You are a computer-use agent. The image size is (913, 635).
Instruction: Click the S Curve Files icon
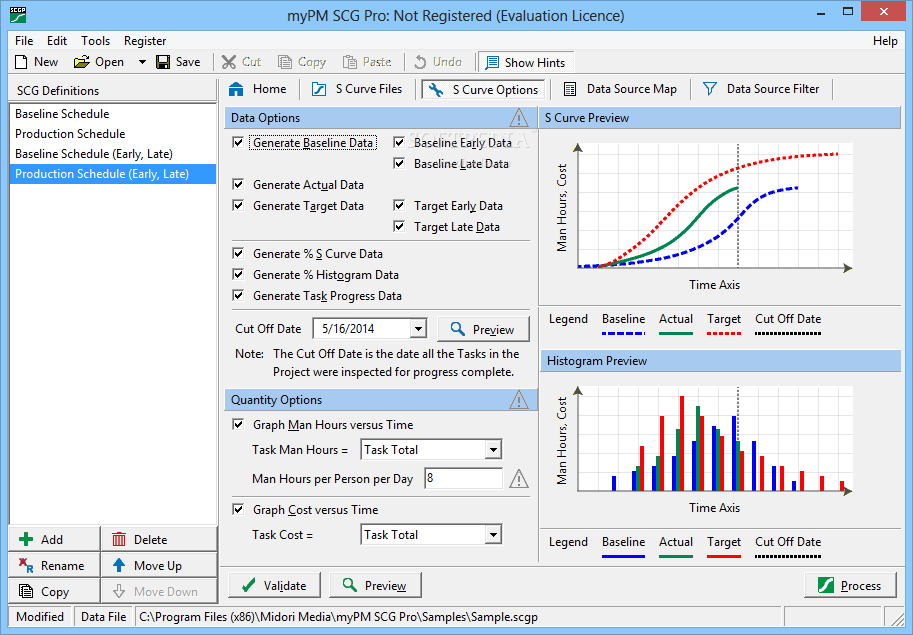319,89
